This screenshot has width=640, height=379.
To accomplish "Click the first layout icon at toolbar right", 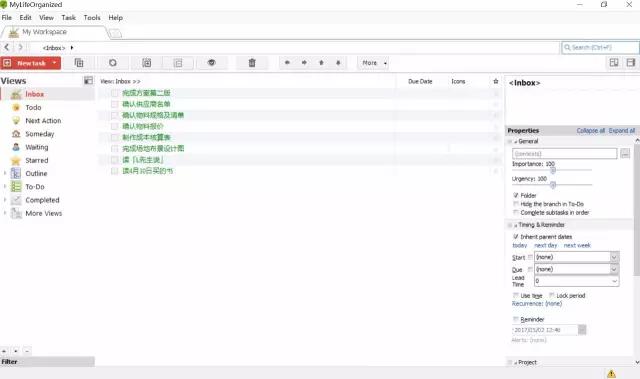I will [x=614, y=62].
